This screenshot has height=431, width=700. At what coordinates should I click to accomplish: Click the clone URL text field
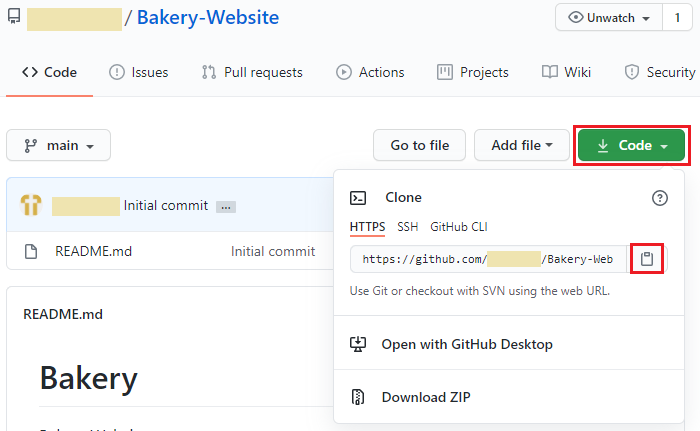(x=489, y=259)
